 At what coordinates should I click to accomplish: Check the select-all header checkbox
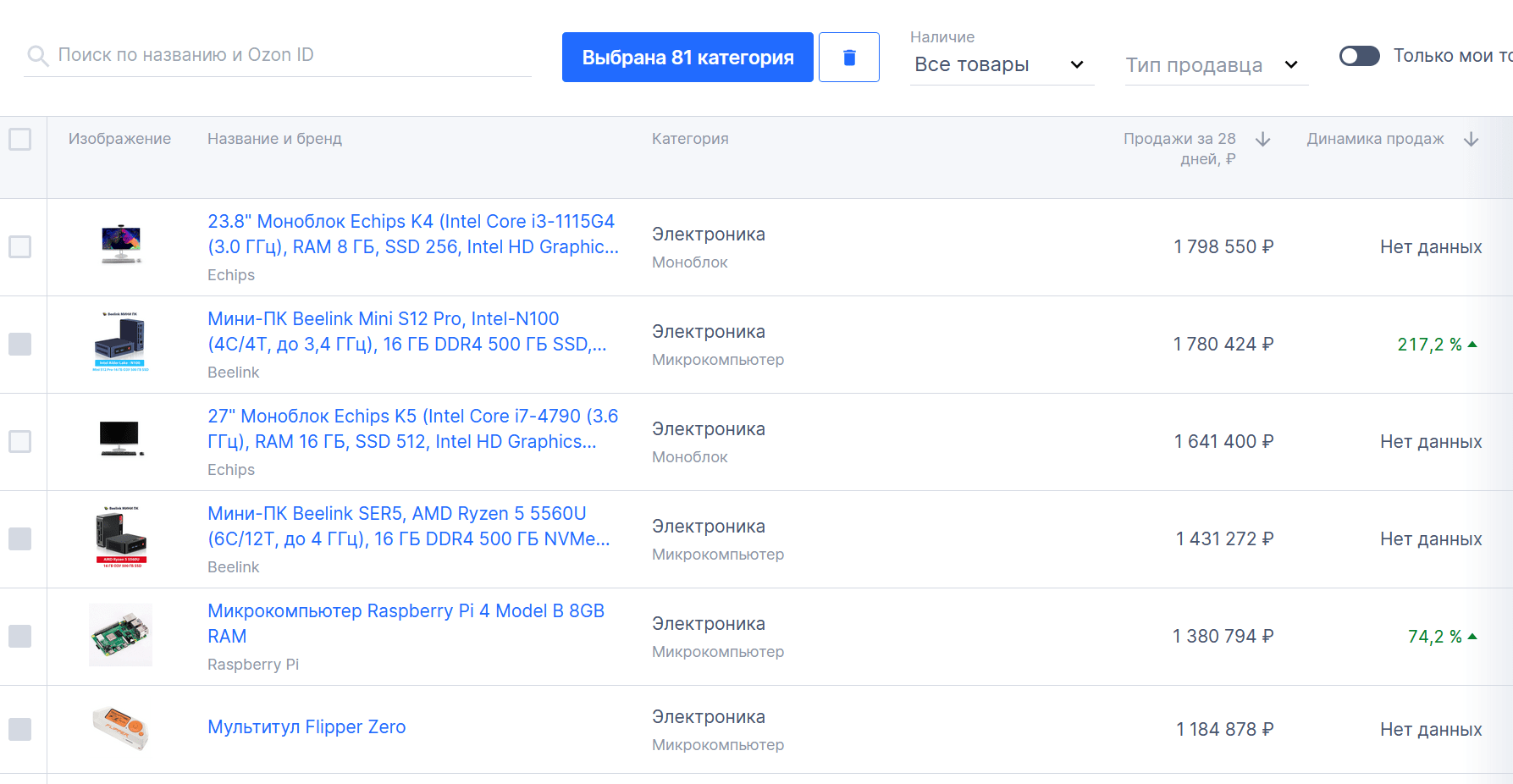[x=20, y=140]
